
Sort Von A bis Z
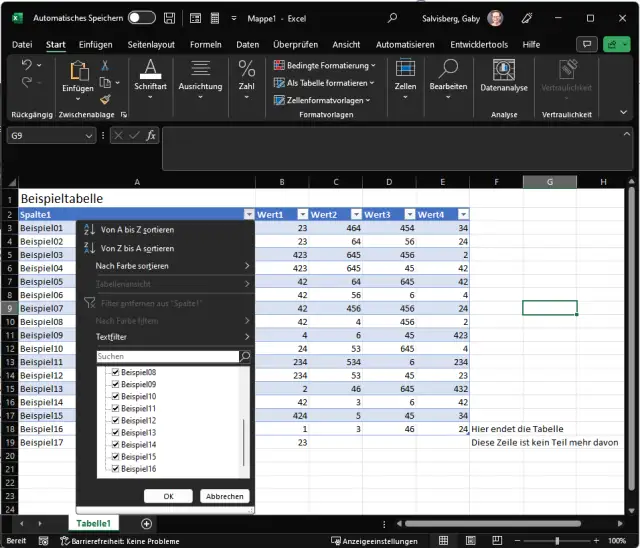pos(137,230)
